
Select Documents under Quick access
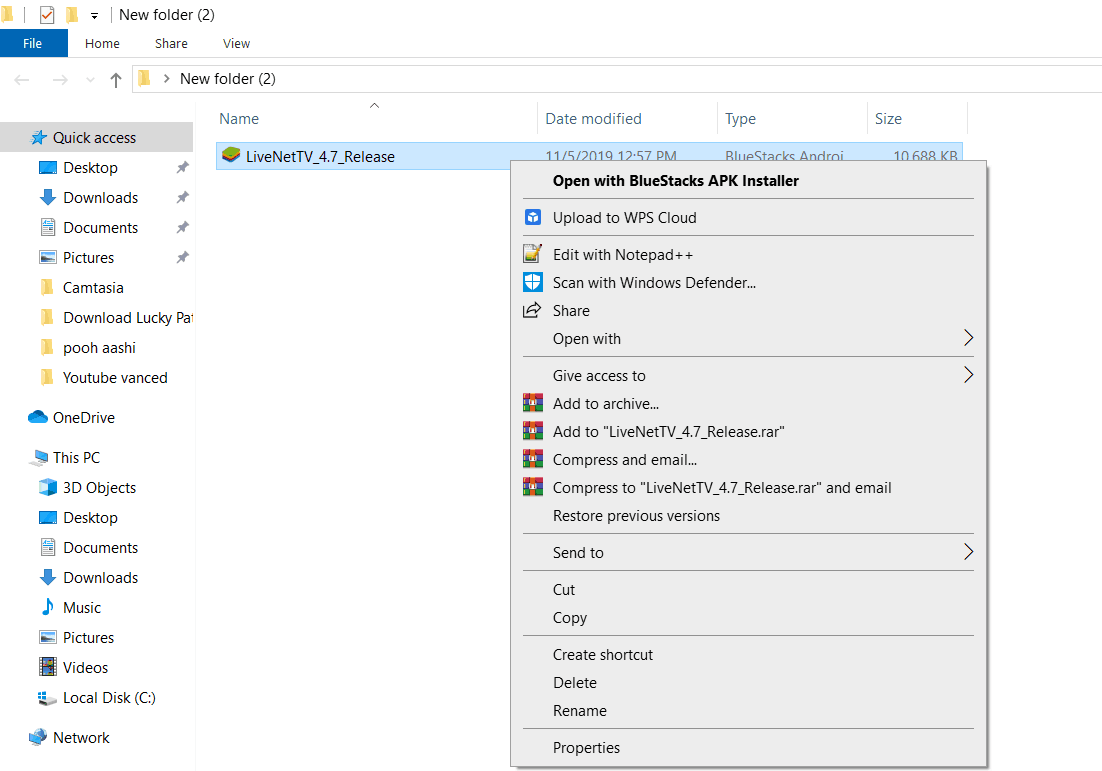click(x=101, y=228)
